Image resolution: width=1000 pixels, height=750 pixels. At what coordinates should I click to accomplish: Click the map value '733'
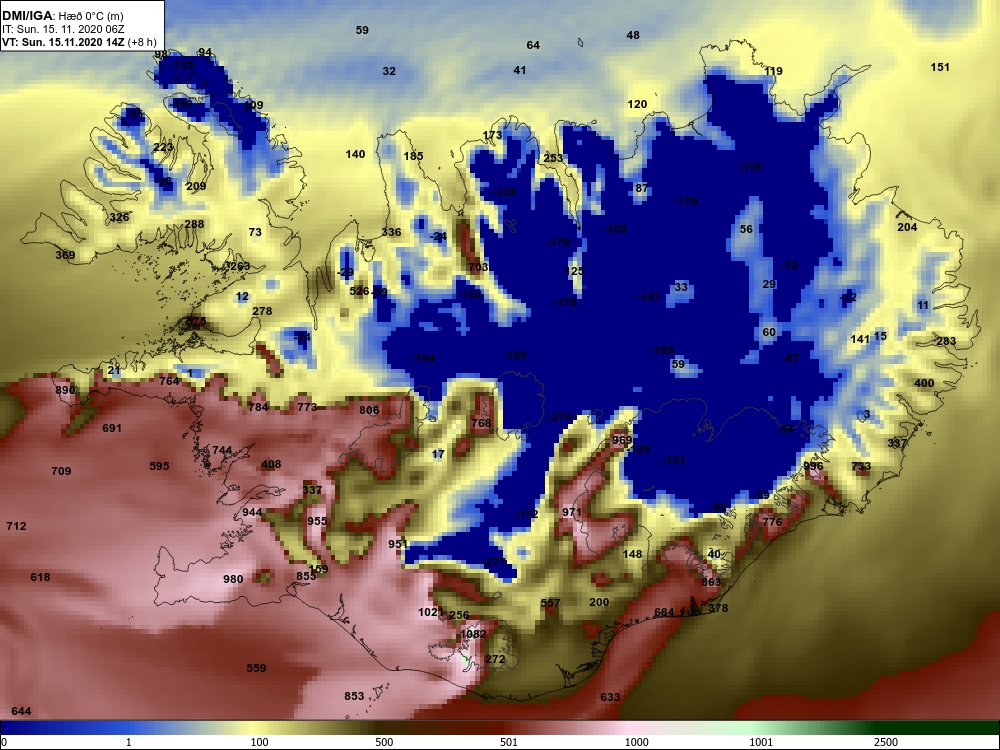[x=861, y=466]
